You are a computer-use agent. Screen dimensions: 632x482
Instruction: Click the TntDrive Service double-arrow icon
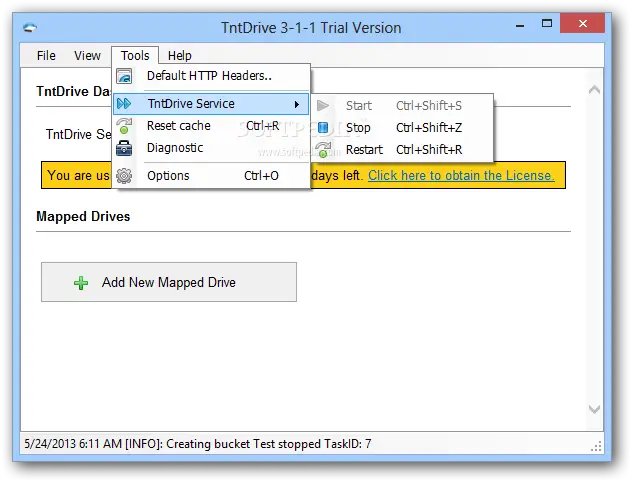point(124,104)
